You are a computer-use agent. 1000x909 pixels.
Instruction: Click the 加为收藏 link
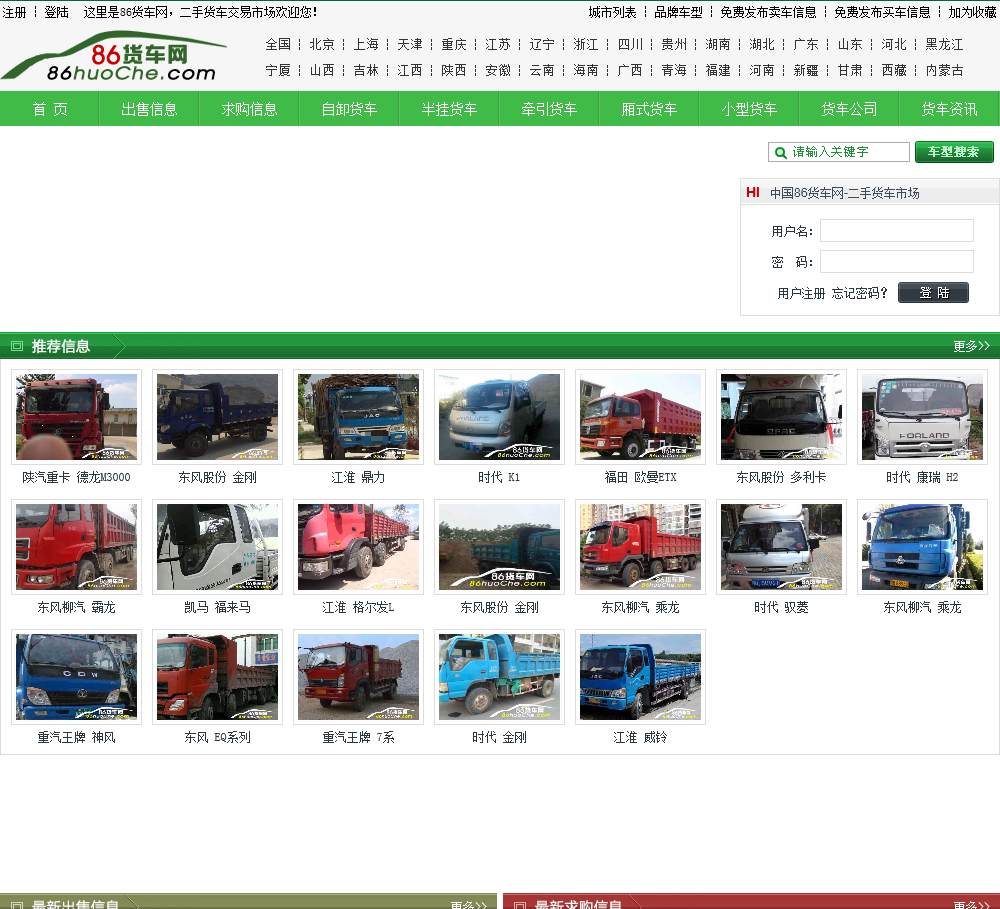point(973,12)
